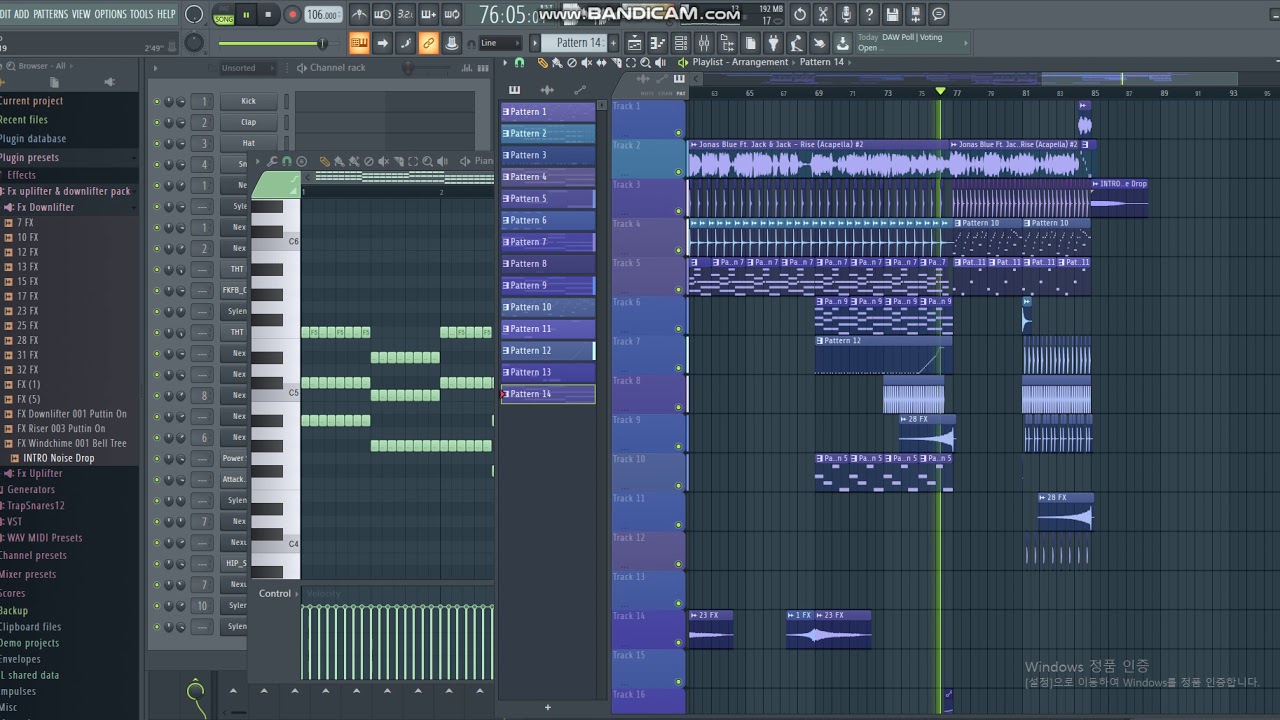This screenshot has width=1280, height=720.
Task: Open the playlist view icon
Action: pyautogui.click(x=635, y=43)
